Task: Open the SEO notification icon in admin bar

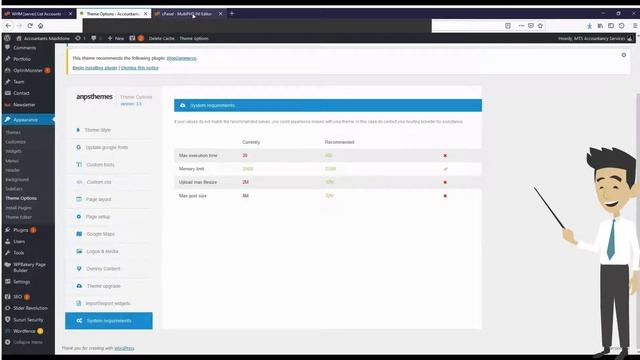Action: (137, 38)
